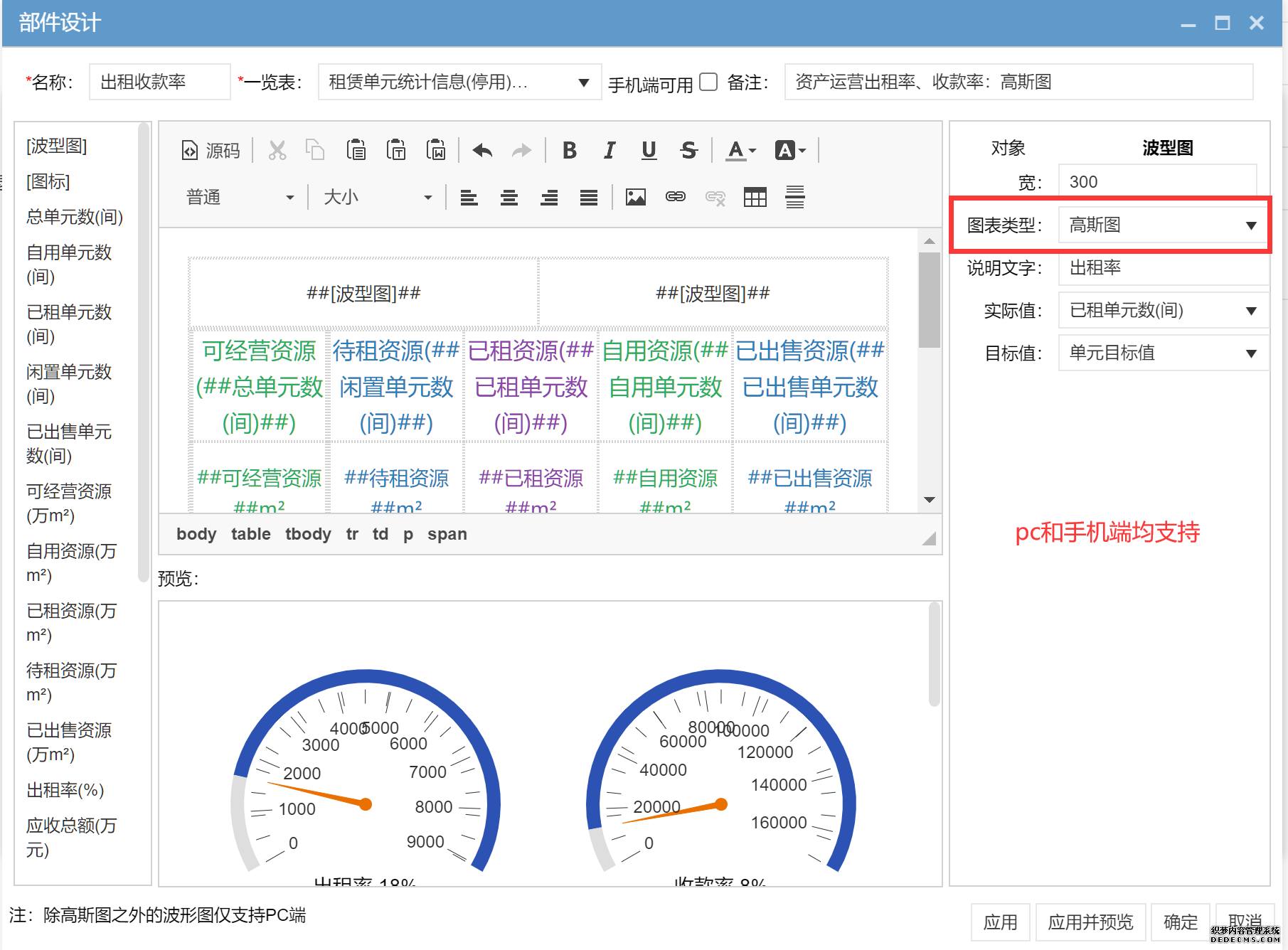Click span in element path bar
The image size is (1288, 950).
click(447, 534)
